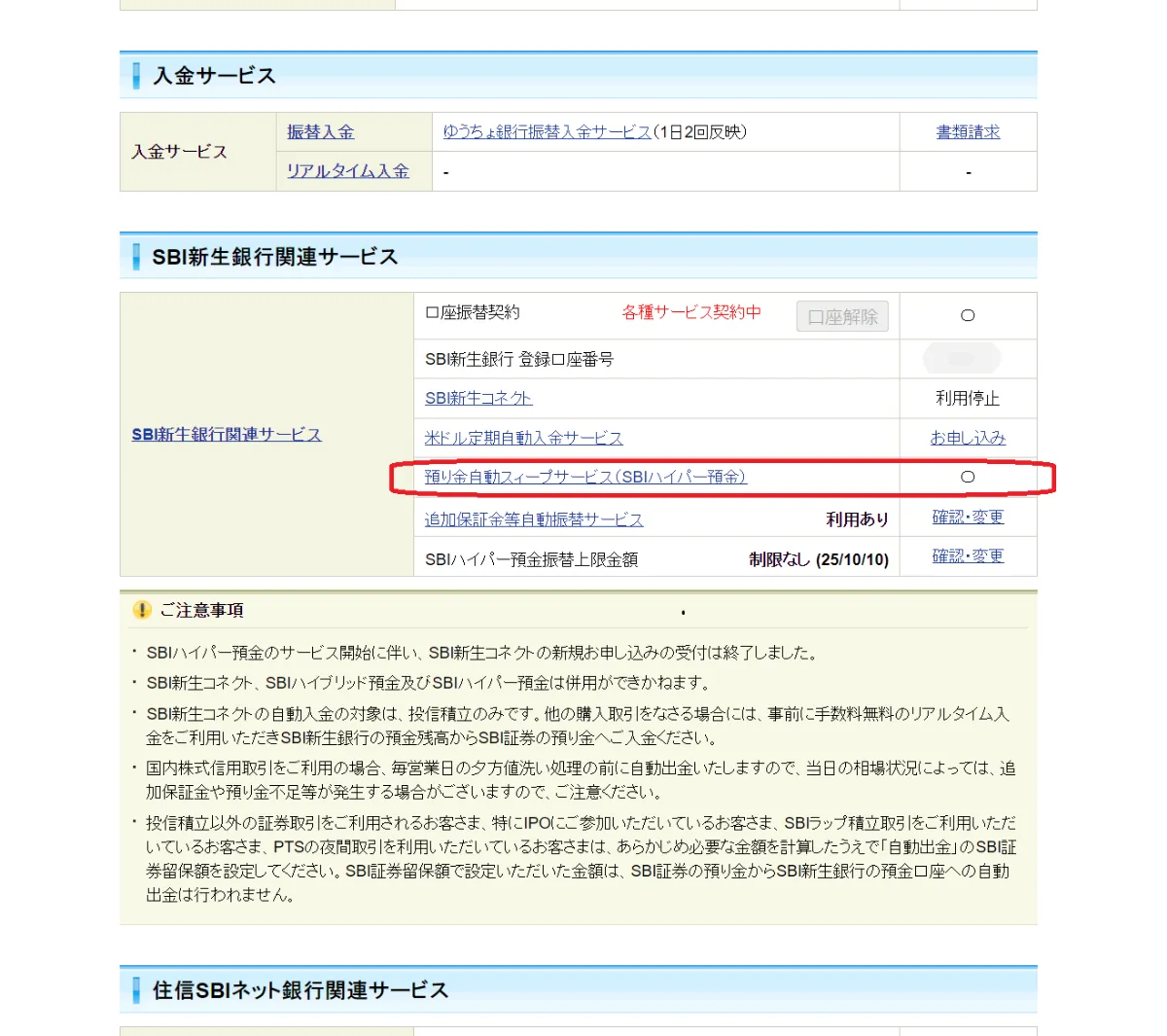Screen dimensions: 1167x1036
Task: Click 確認・変更 in the 追加保証金等自動振替サービス row
Action: 967,518
